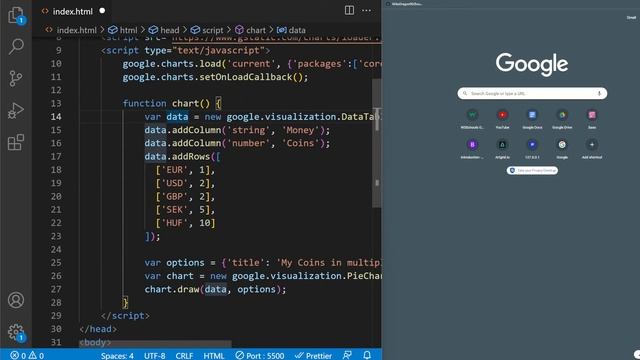
Task: Open the Search view in activity bar
Action: 16,47
